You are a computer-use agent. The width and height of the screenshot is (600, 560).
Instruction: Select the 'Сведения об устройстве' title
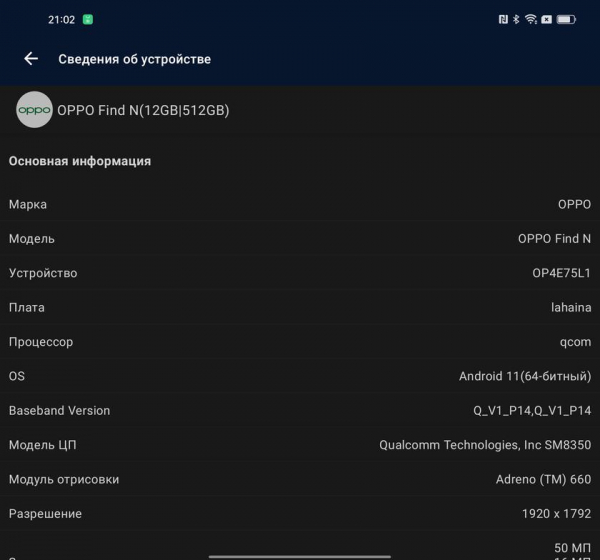click(135, 59)
